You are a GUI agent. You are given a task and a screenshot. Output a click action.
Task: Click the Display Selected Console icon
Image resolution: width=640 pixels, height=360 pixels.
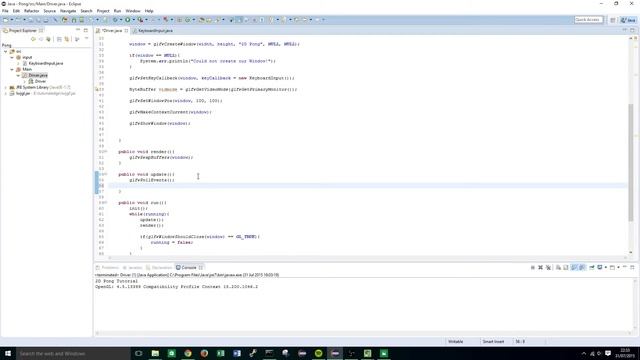coord(600,268)
